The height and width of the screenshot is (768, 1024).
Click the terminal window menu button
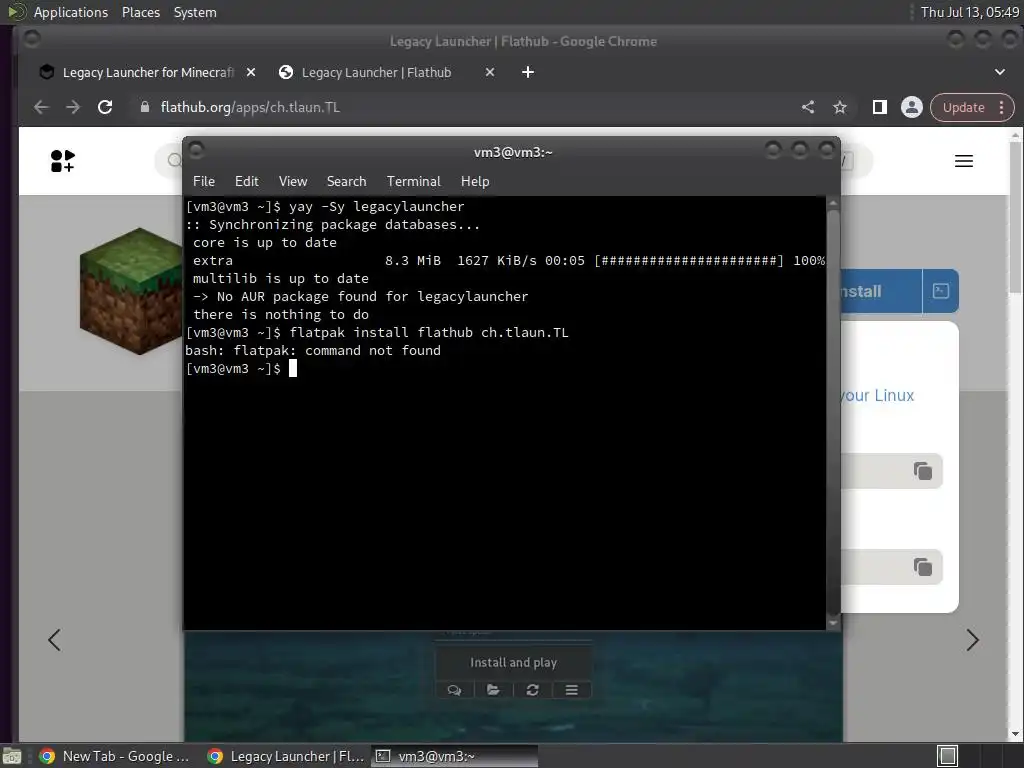(x=196, y=151)
